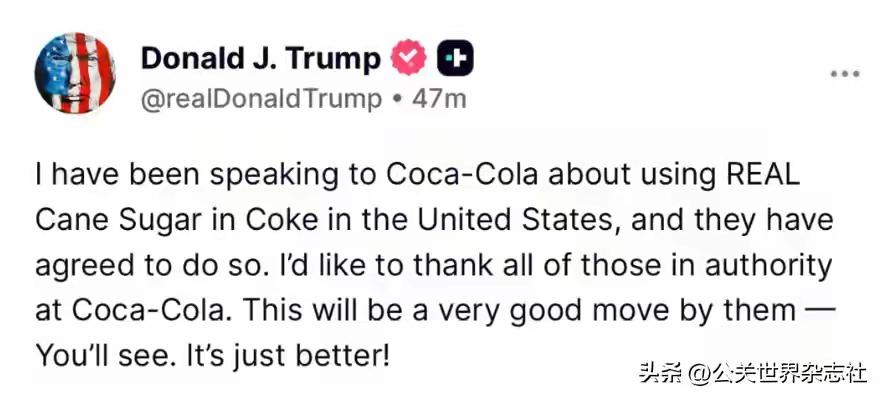The width and height of the screenshot is (880, 396).
Task: Open the three-dot more options menu
Action: click(x=845, y=73)
